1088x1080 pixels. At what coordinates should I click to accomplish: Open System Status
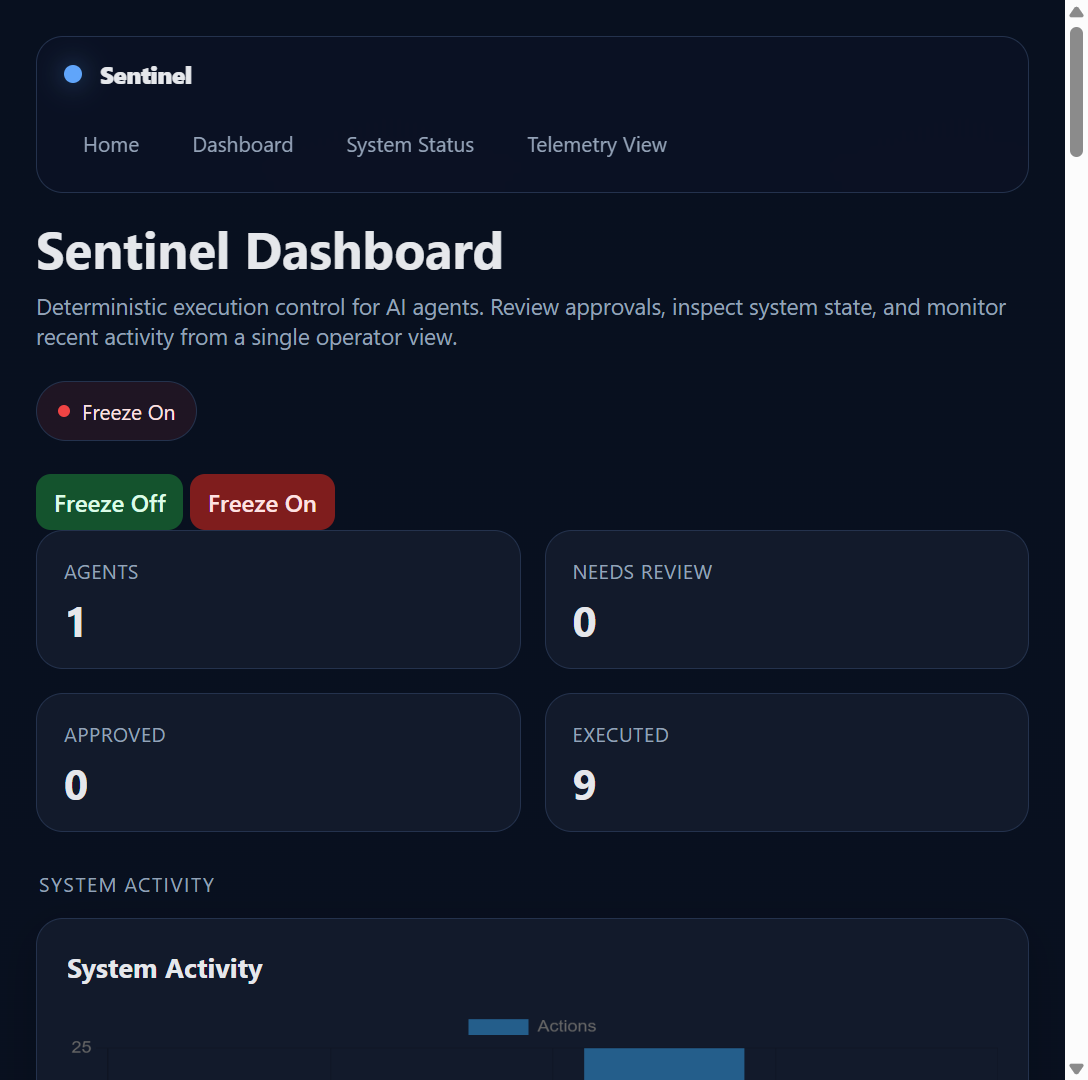pyautogui.click(x=410, y=145)
